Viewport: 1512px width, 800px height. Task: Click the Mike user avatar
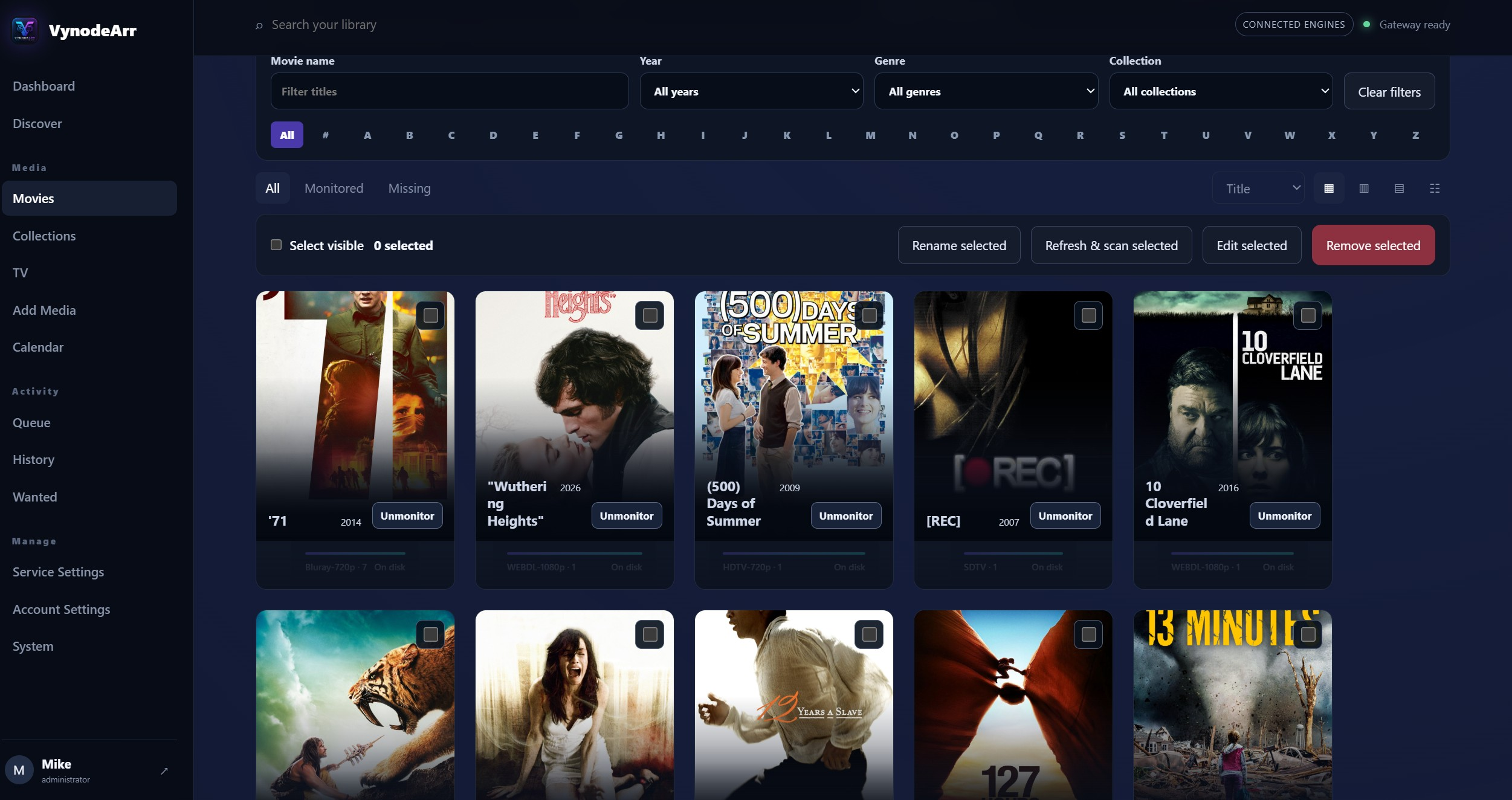point(19,770)
